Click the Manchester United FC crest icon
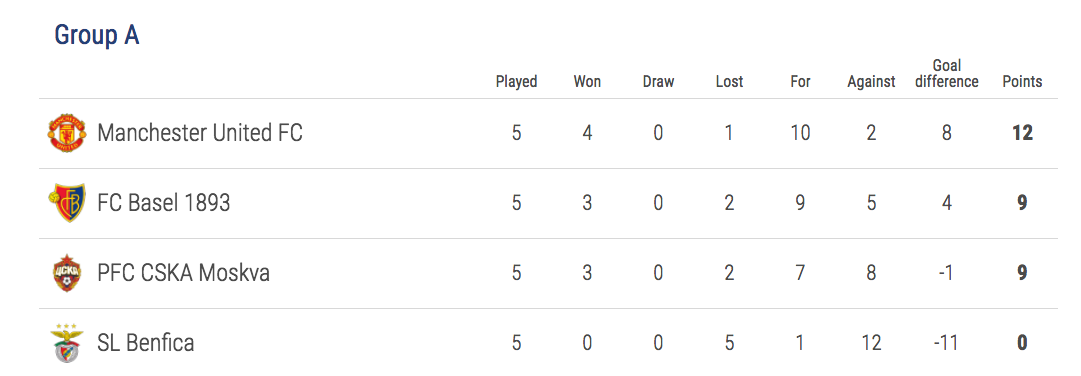 pos(67,133)
